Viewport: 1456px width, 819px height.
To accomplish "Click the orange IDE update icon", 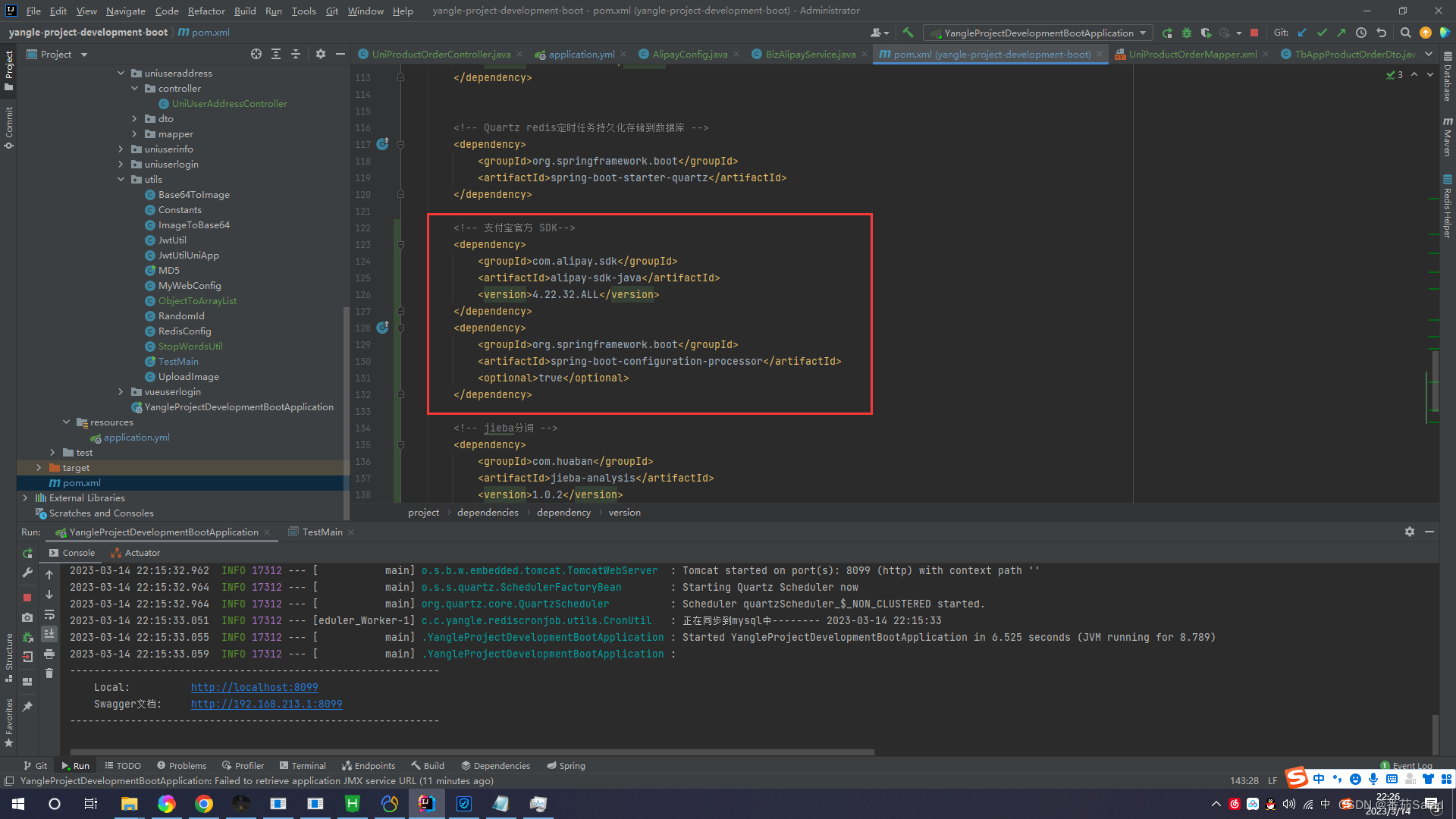I will click(1426, 33).
